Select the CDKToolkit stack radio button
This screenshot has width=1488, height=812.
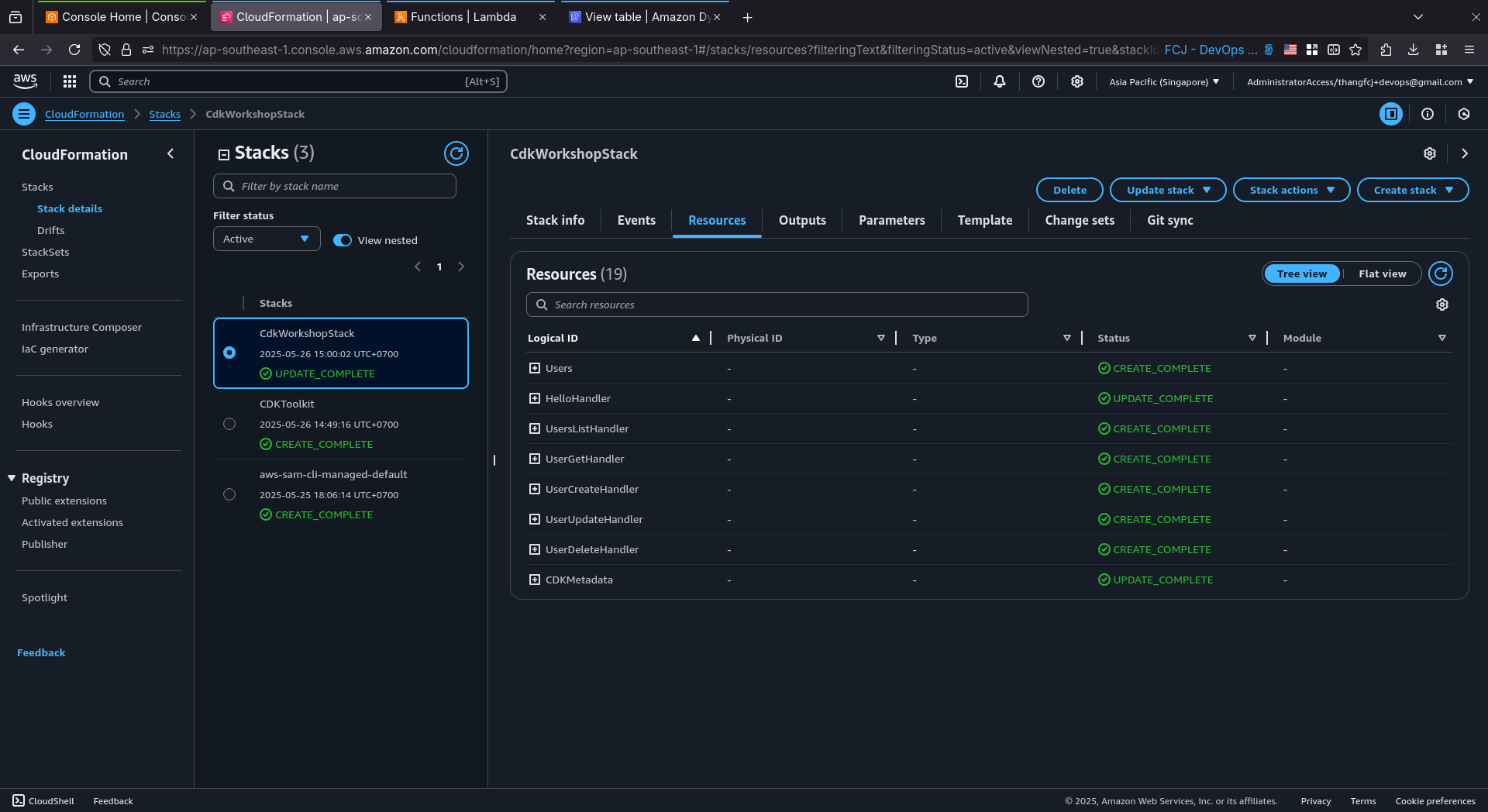(229, 424)
